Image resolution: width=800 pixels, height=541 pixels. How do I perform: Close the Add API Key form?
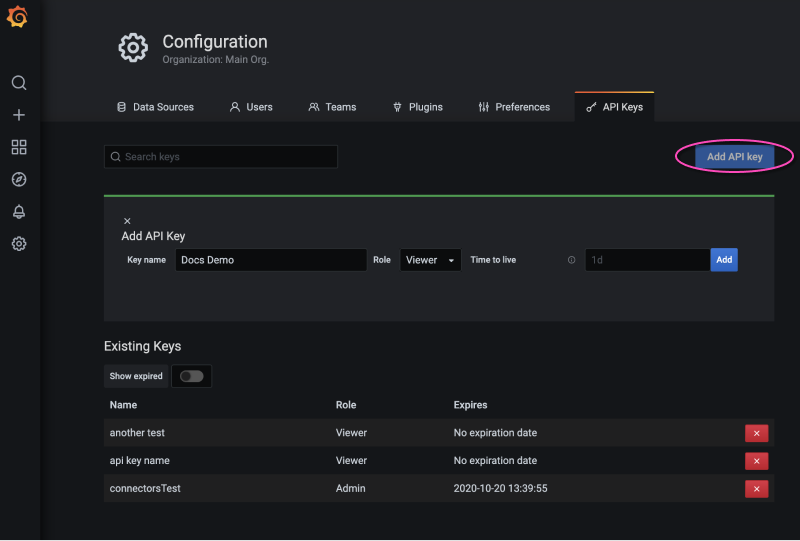[x=127, y=221]
